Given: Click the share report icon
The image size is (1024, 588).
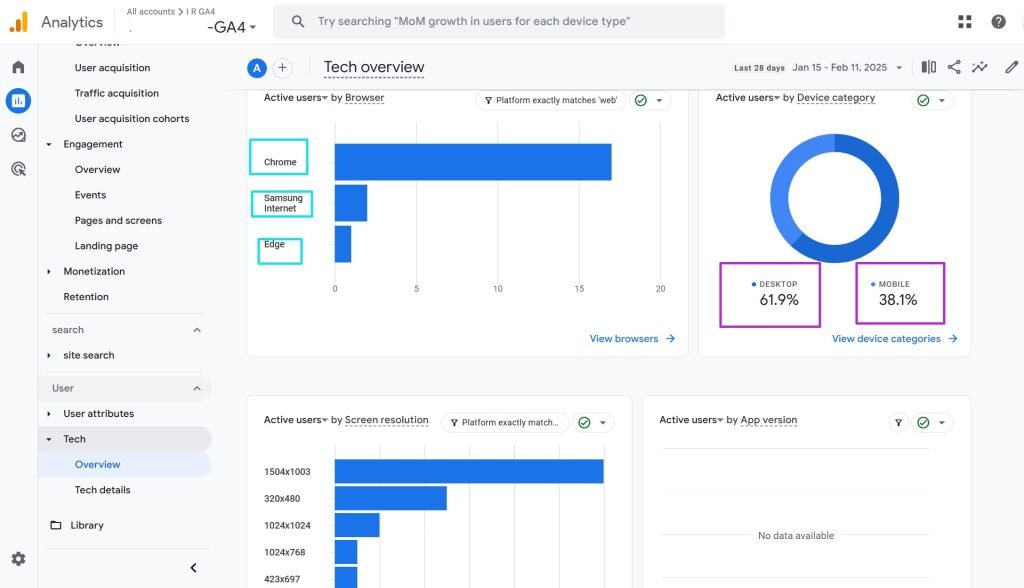Looking at the screenshot, I should point(954,67).
